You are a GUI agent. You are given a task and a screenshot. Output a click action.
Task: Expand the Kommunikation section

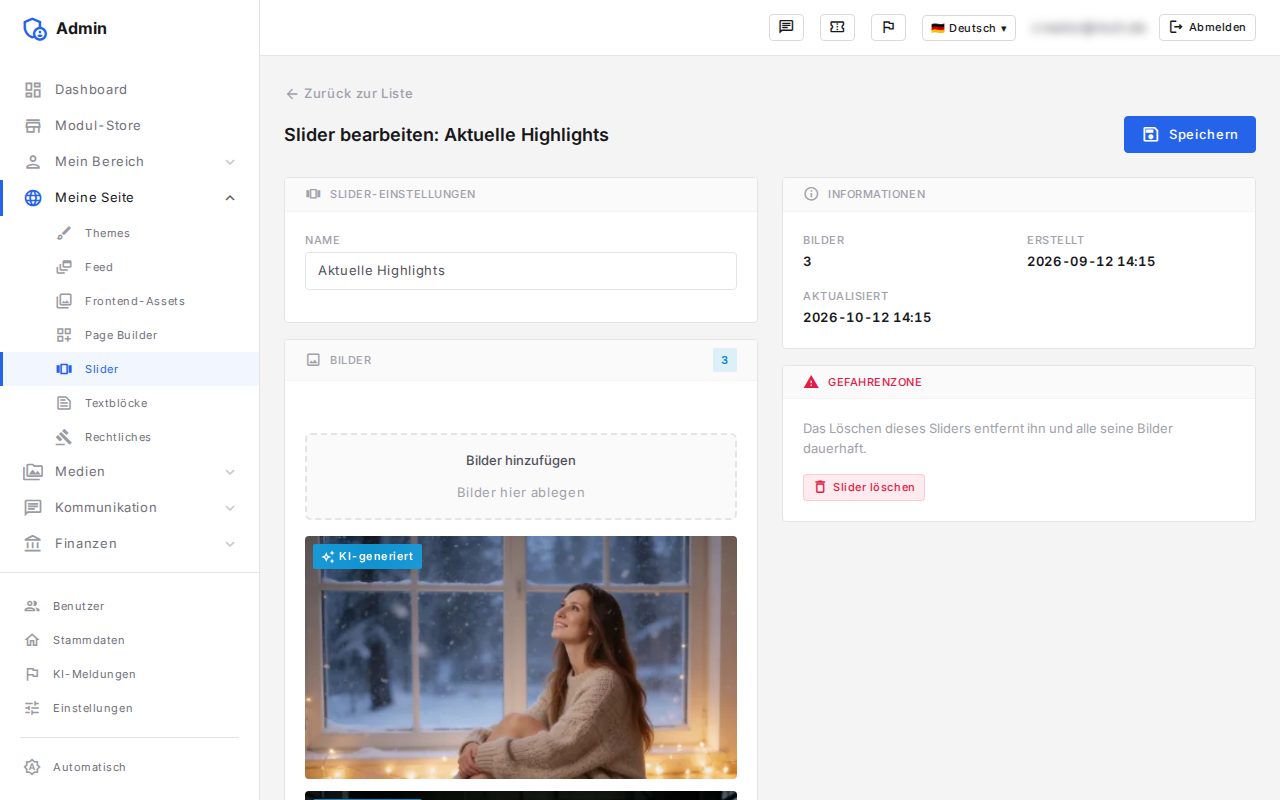coord(130,508)
